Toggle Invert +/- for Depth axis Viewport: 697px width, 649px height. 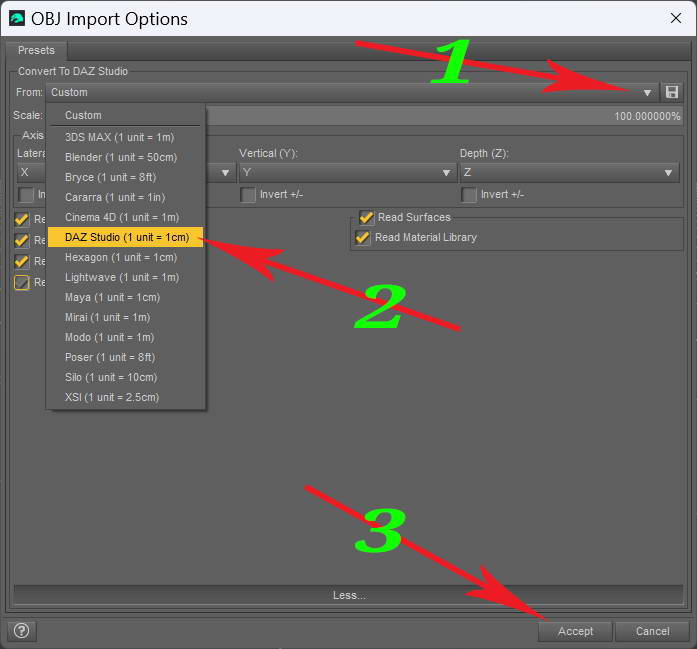[469, 195]
